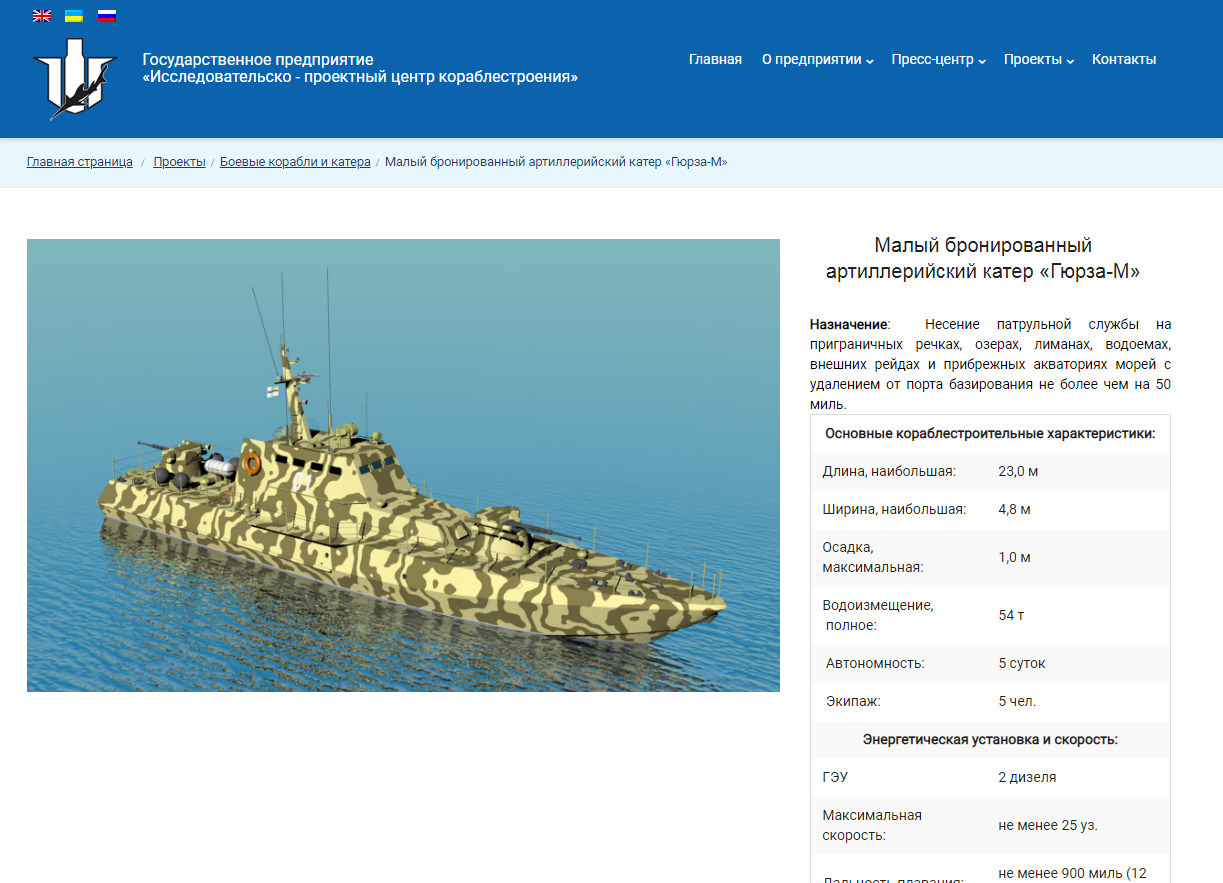Click the Осадка, максимальная label
The image size is (1223, 883).
coord(872,557)
